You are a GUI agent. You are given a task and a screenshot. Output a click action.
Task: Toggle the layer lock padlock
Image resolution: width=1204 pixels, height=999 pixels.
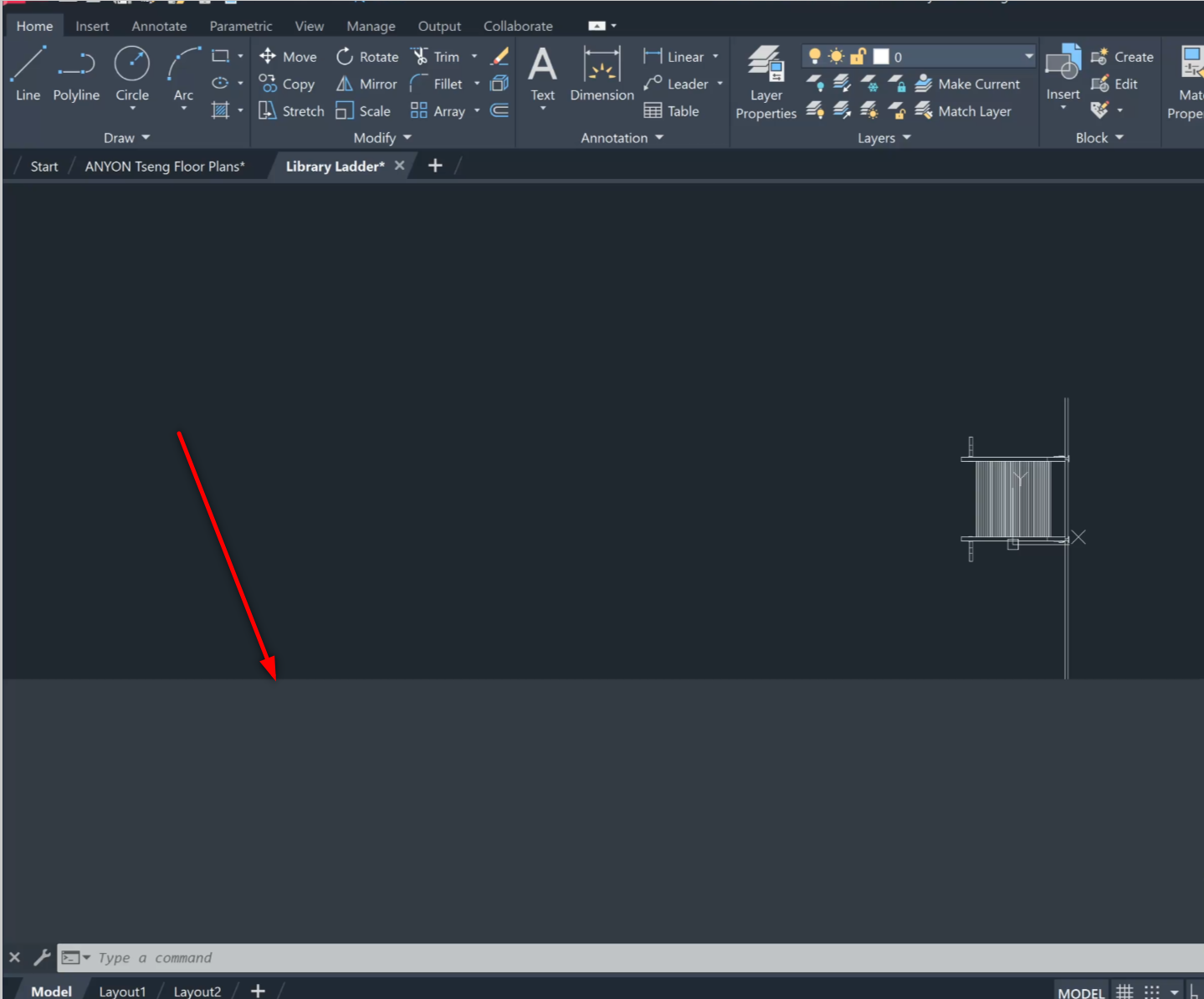pos(857,56)
